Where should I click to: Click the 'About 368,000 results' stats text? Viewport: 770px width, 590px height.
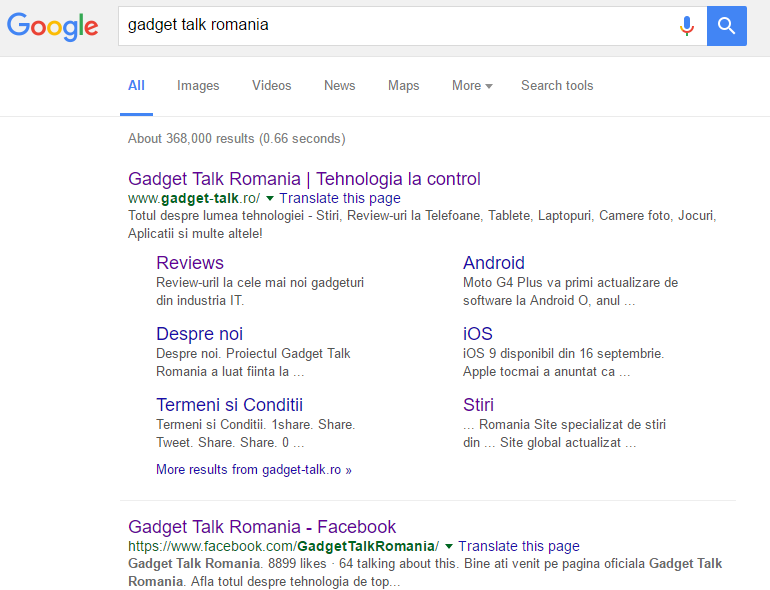point(237,139)
